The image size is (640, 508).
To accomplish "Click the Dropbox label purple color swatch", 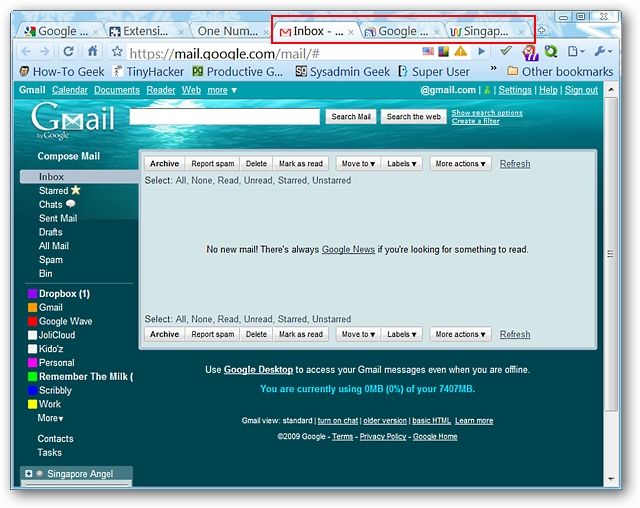I will point(32,294).
